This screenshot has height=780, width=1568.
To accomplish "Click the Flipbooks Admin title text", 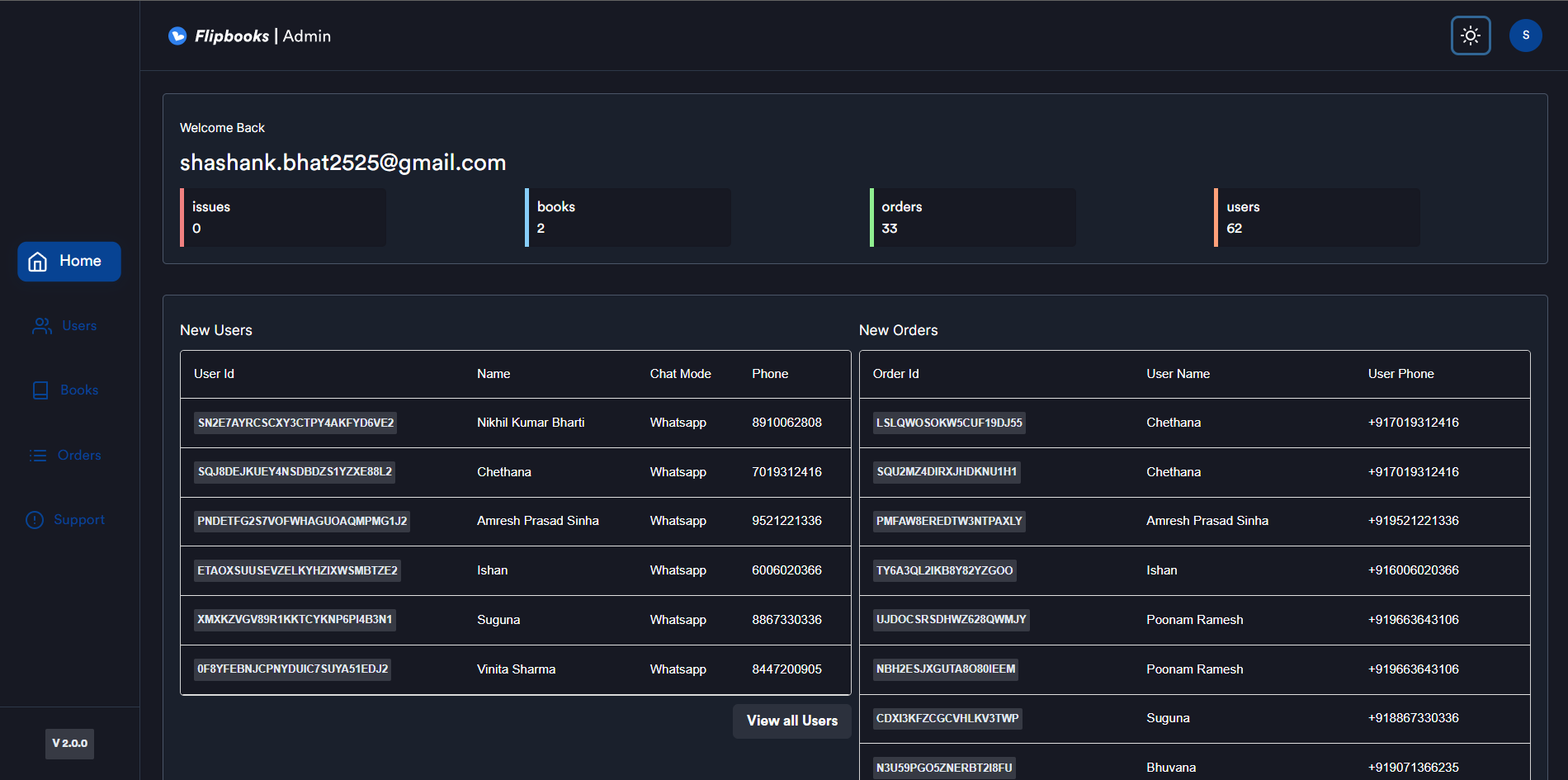I will 262,36.
